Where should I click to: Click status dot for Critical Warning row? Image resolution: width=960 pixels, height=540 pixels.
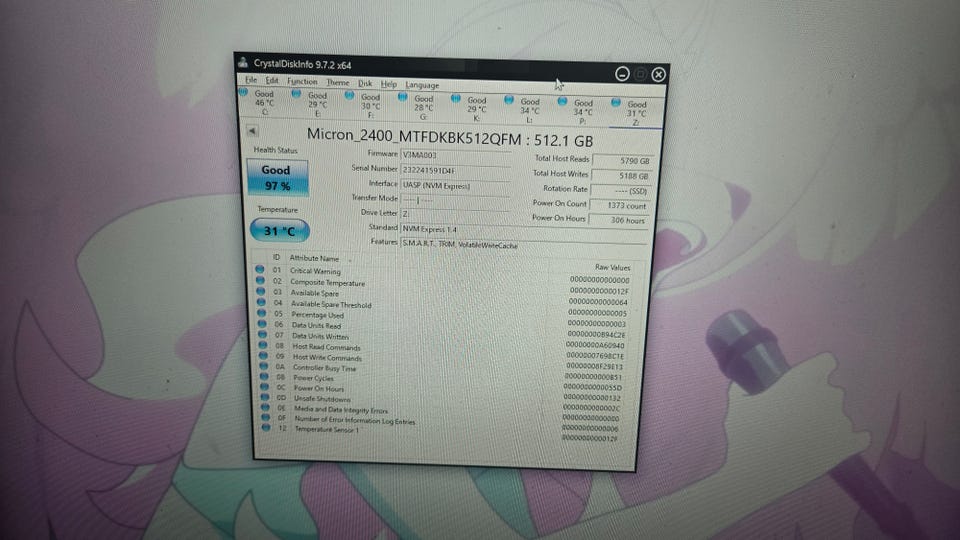pyautogui.click(x=260, y=269)
